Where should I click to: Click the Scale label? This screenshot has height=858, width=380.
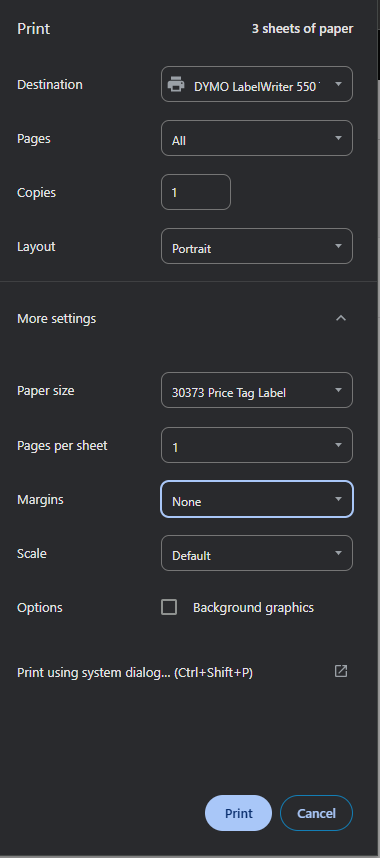pos(32,553)
